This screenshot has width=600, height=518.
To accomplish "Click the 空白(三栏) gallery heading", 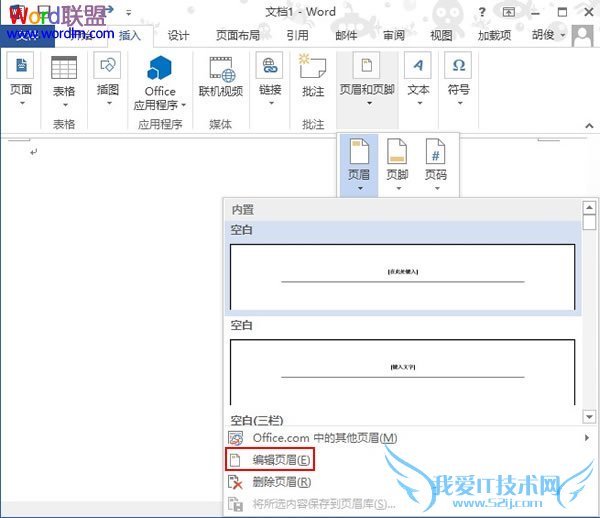I will tap(257, 420).
